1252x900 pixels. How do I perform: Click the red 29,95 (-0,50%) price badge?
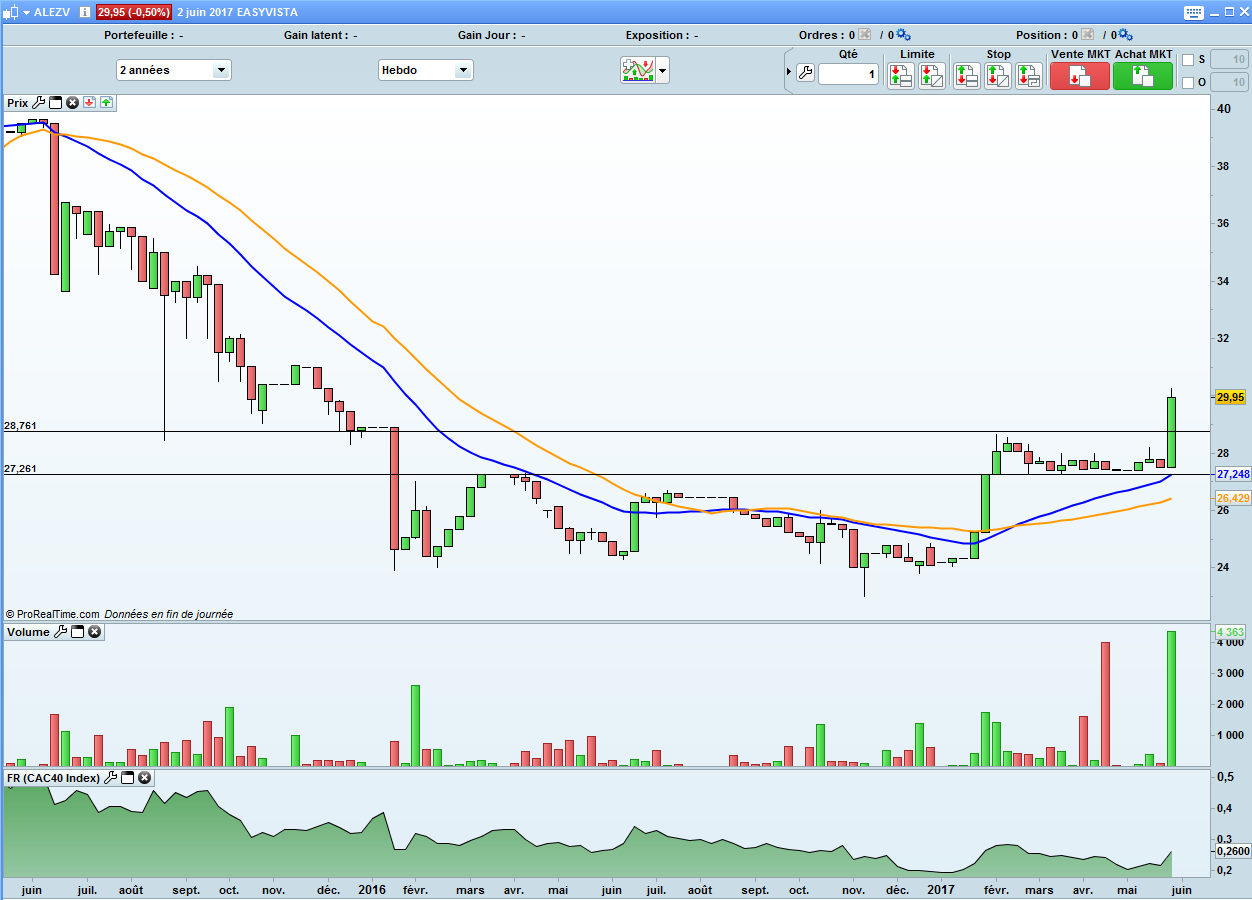134,12
